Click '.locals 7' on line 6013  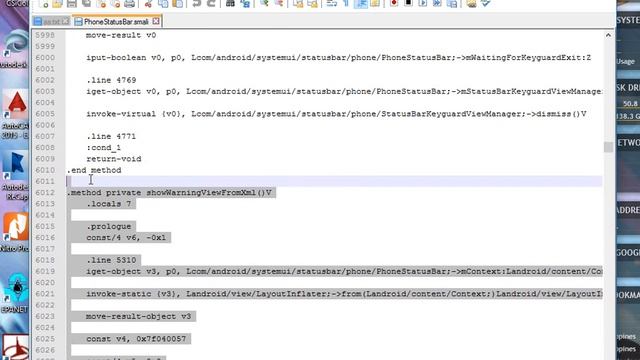tap(109, 204)
